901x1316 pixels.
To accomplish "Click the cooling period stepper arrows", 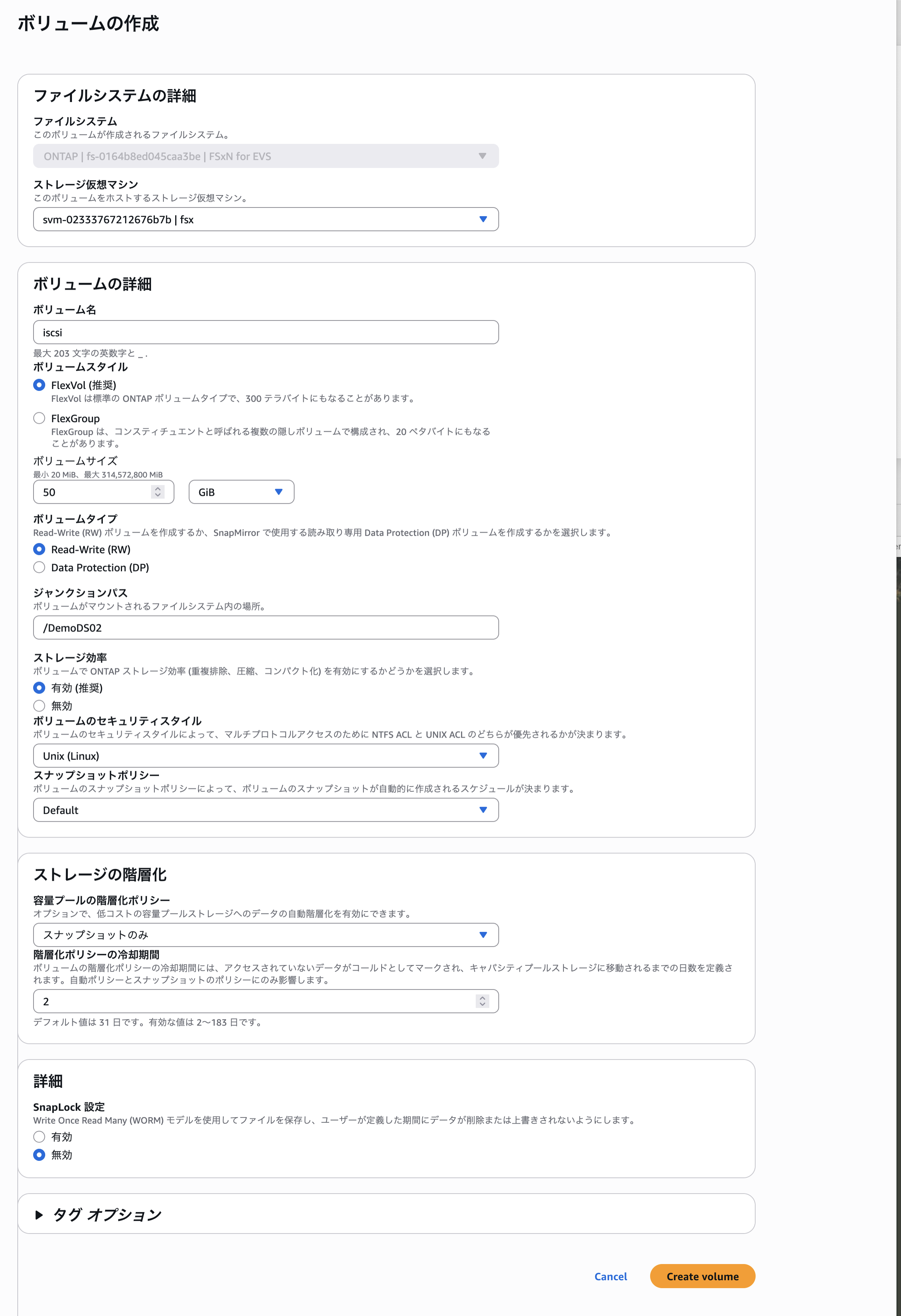I will click(x=482, y=1001).
